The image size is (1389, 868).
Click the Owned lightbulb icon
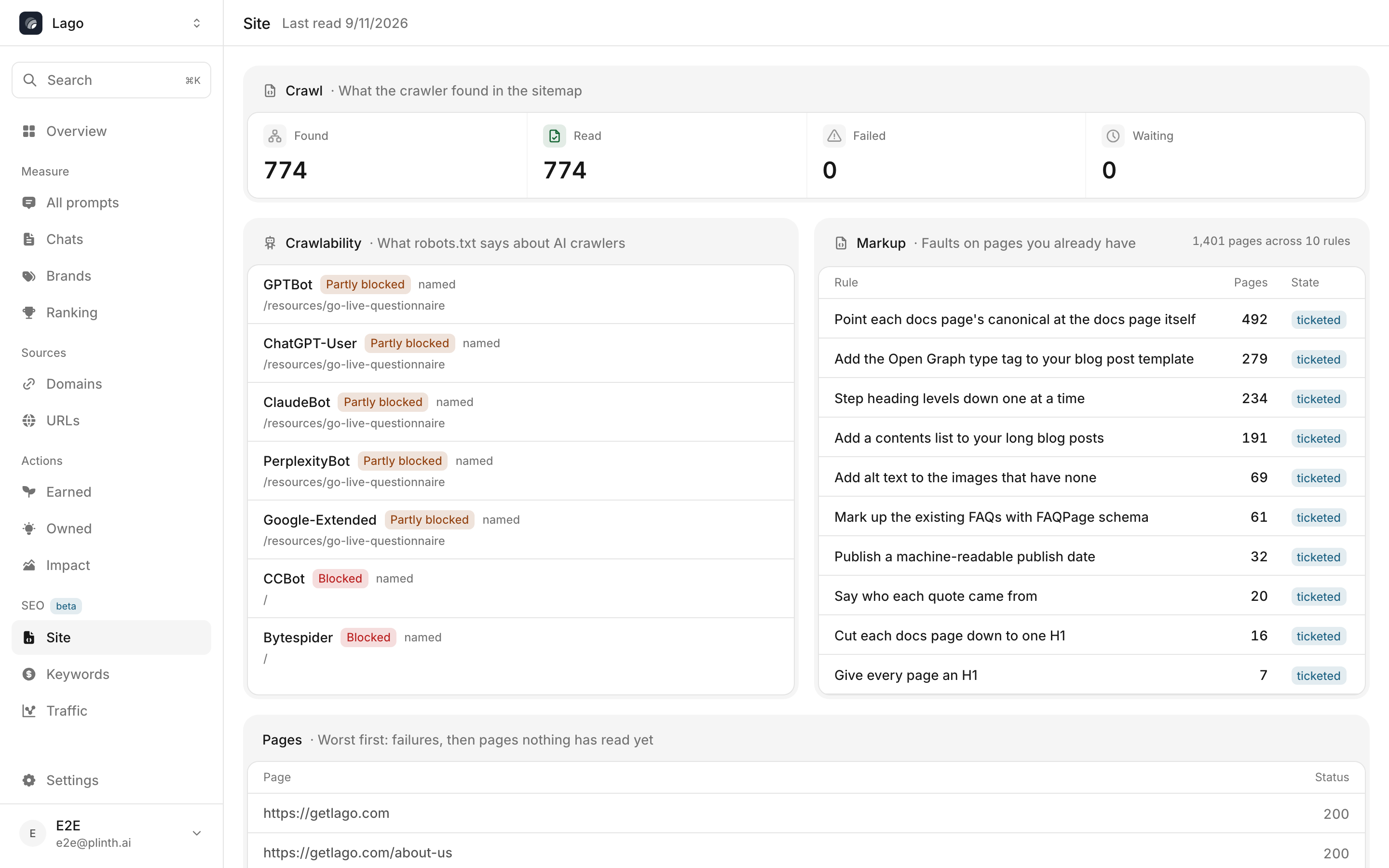29,529
